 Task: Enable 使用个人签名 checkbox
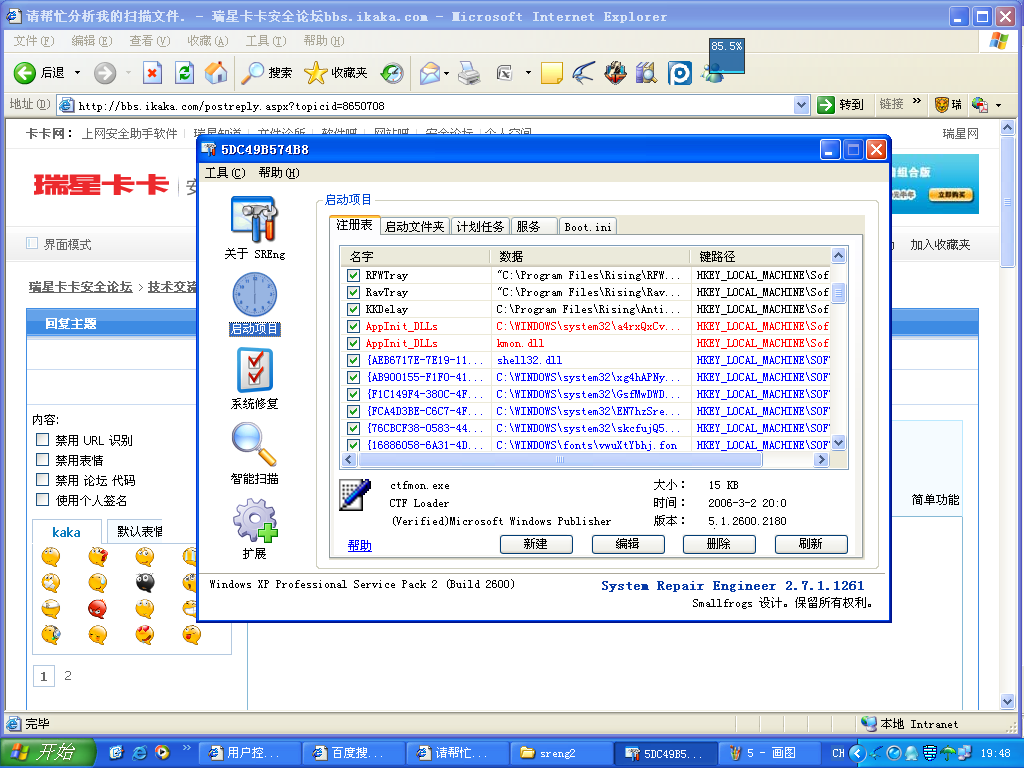pos(42,500)
